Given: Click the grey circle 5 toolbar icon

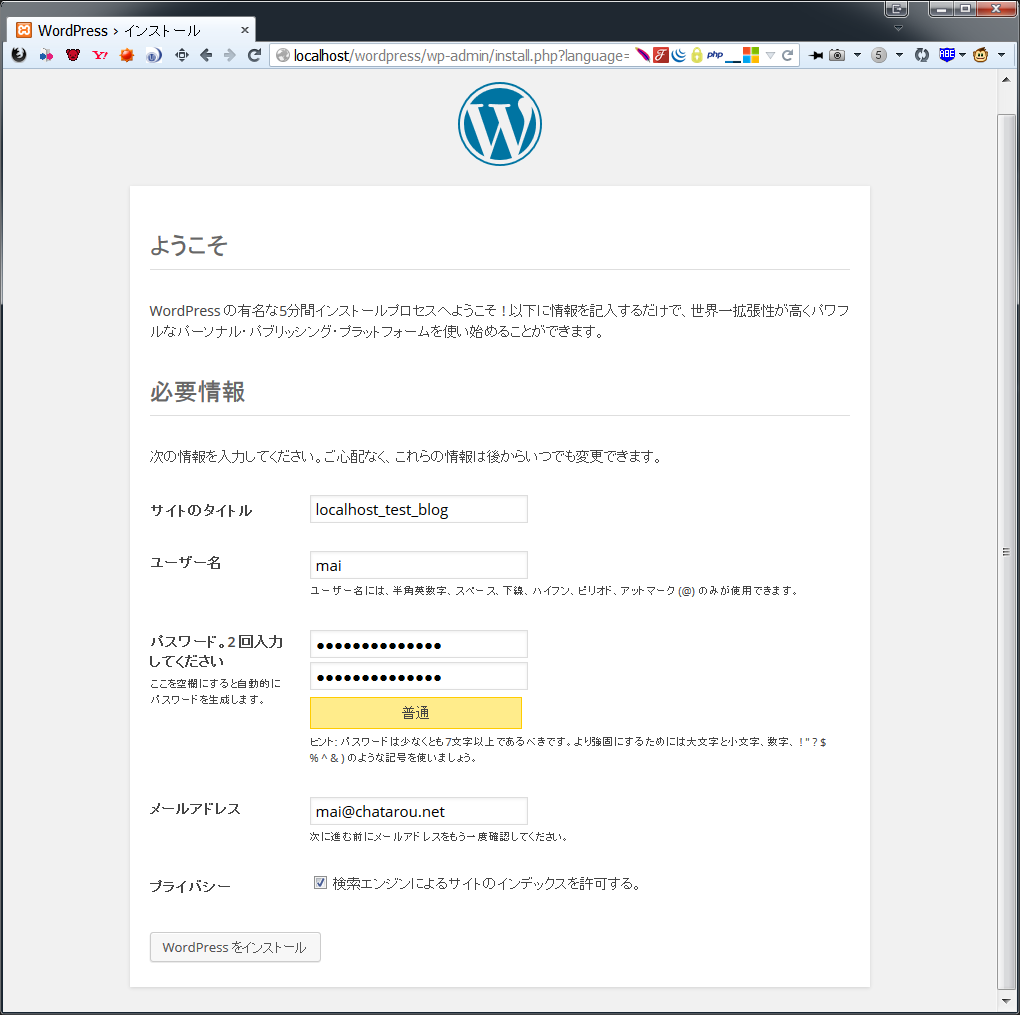Looking at the screenshot, I should 879,55.
